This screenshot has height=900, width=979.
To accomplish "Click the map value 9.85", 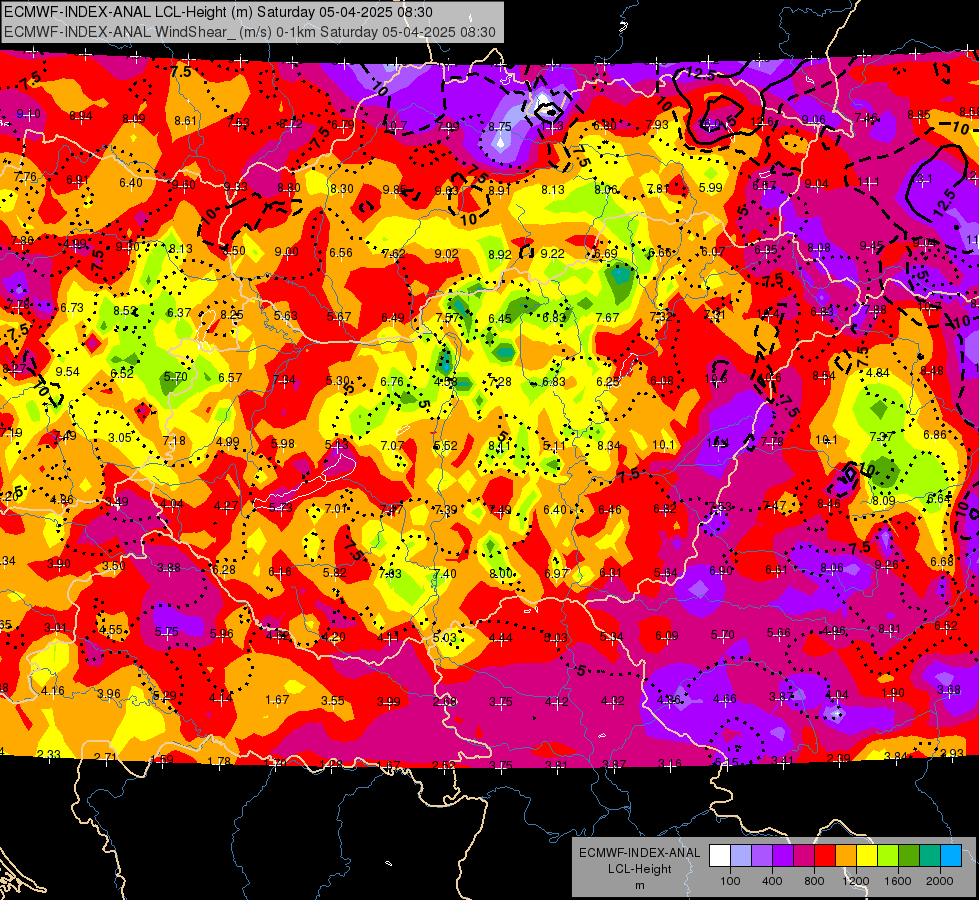I will pyautogui.click(x=395, y=189).
